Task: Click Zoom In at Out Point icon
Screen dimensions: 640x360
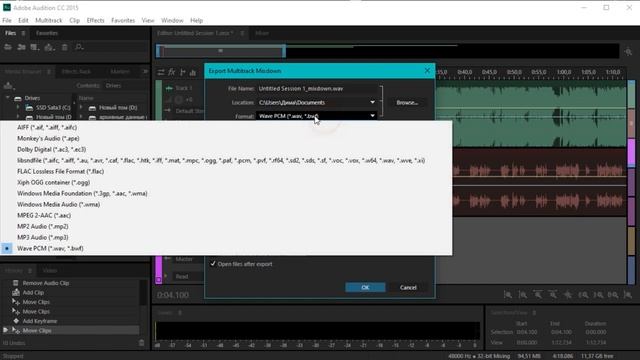Action: [598, 295]
